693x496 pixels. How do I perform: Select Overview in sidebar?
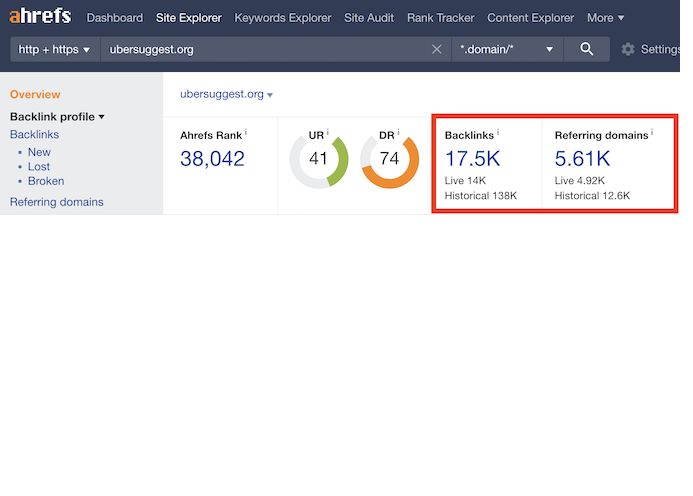[35, 94]
